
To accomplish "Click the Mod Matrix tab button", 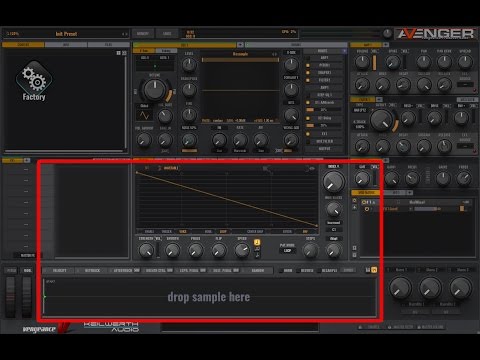I will click(x=366, y=193).
